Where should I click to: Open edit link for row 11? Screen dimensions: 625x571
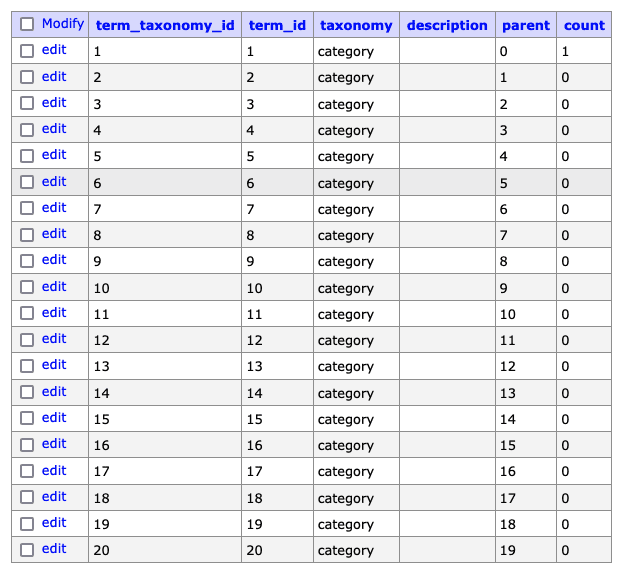pyautogui.click(x=54, y=312)
